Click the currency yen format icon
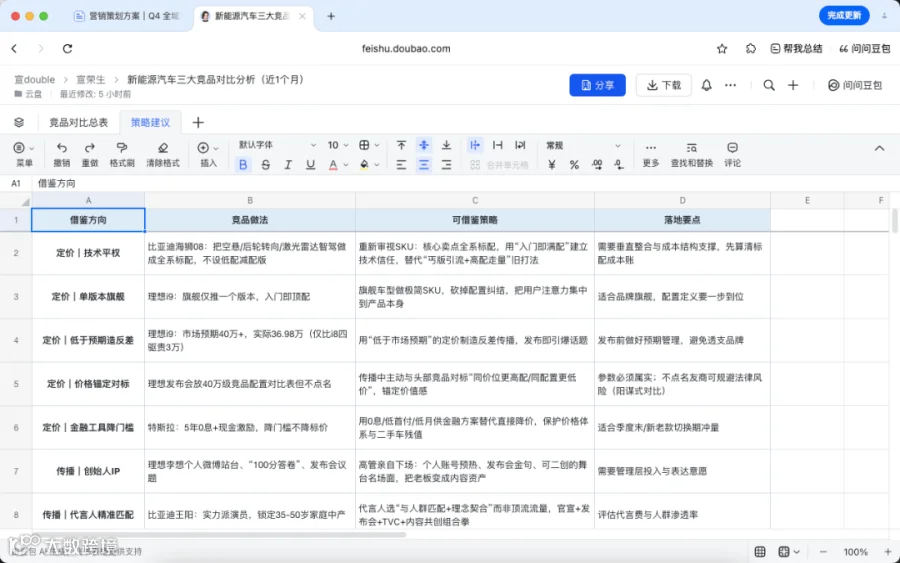Screen dimensions: 900x563 (x=552, y=165)
